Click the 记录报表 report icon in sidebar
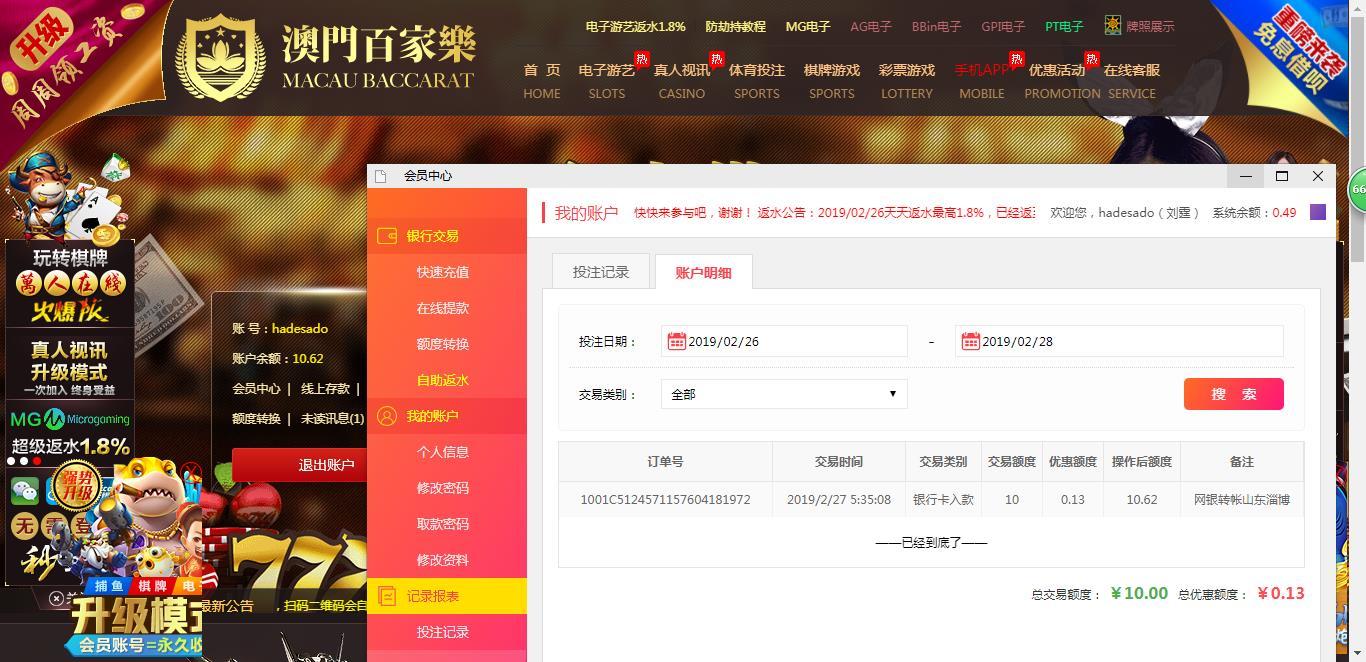The image size is (1366, 662). pyautogui.click(x=387, y=596)
